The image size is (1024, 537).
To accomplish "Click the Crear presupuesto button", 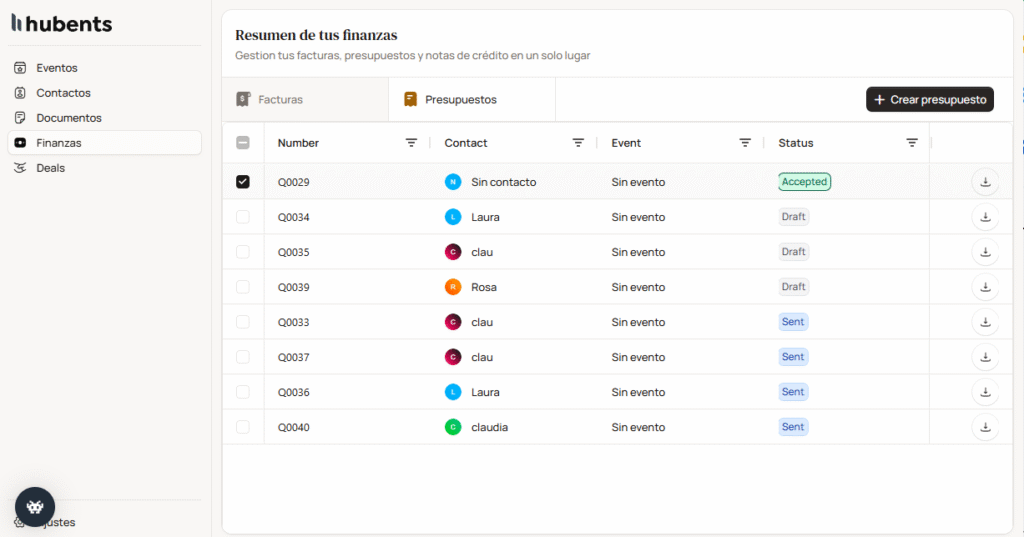I will 929,100.
